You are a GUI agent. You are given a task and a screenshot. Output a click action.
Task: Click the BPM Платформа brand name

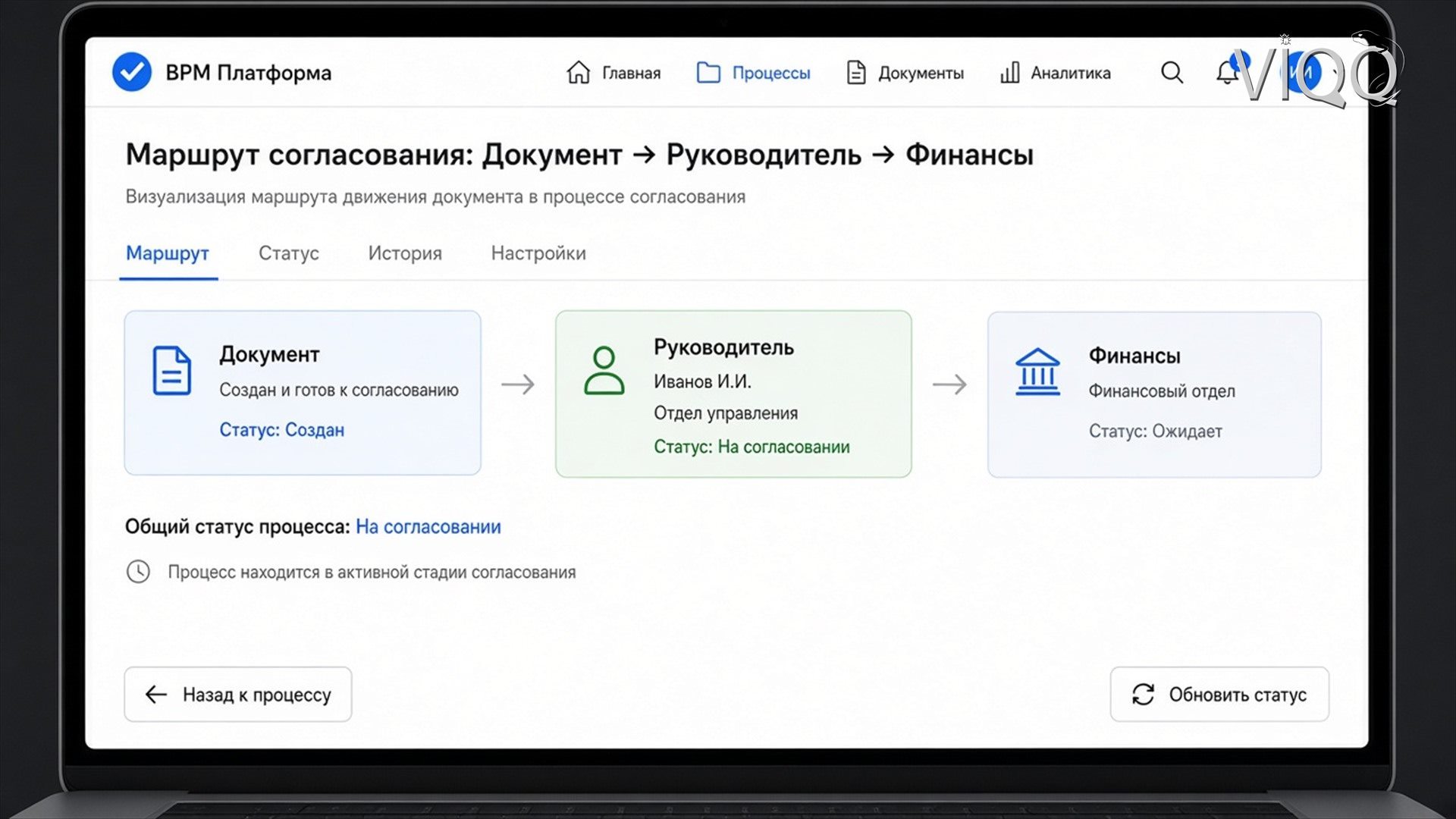point(249,73)
